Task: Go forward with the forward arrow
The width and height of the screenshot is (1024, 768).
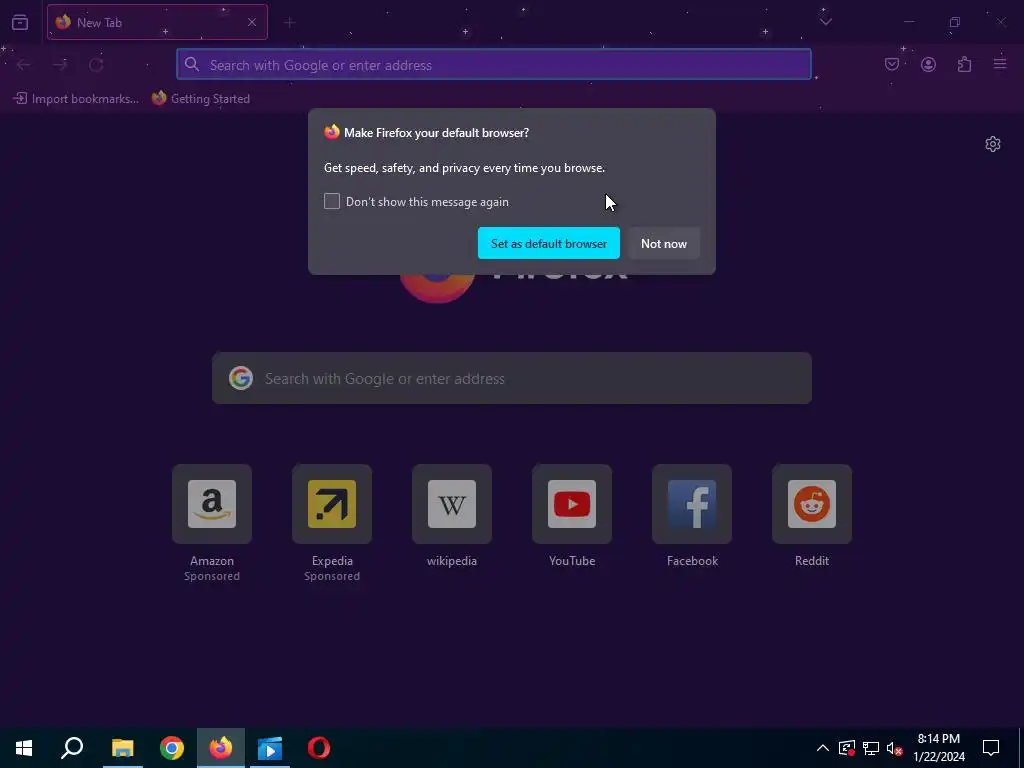Action: point(60,65)
